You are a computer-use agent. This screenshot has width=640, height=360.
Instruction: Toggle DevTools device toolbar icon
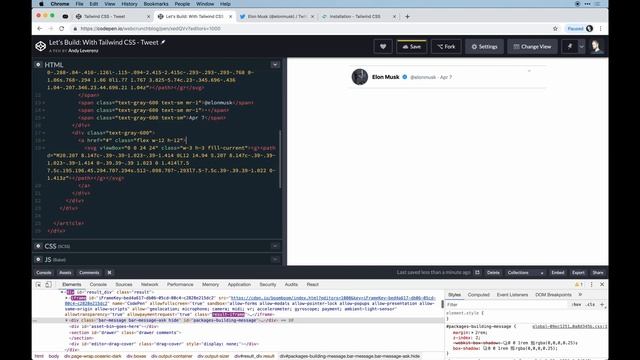[x=48, y=284]
